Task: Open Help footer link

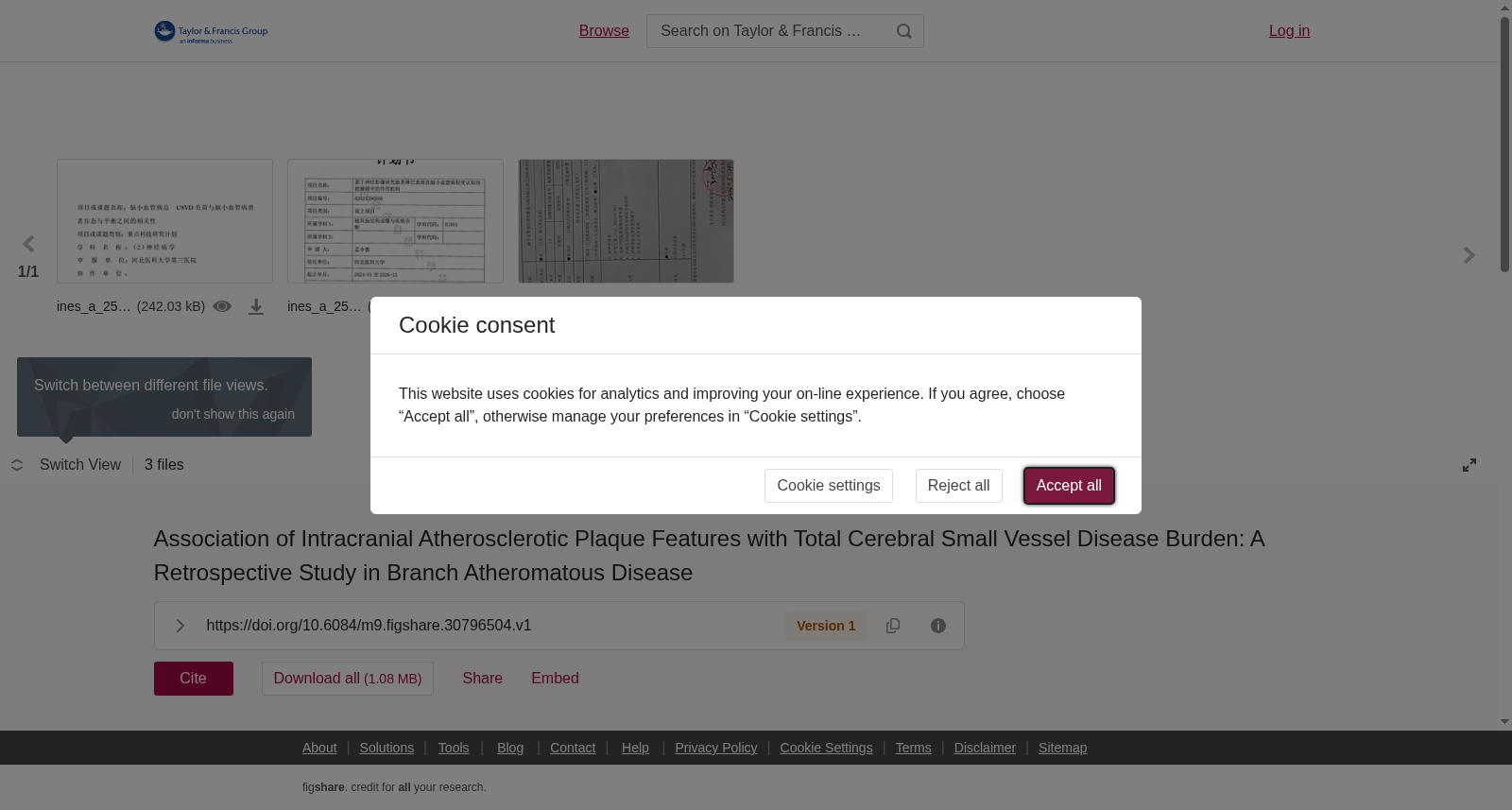Action: [635, 748]
